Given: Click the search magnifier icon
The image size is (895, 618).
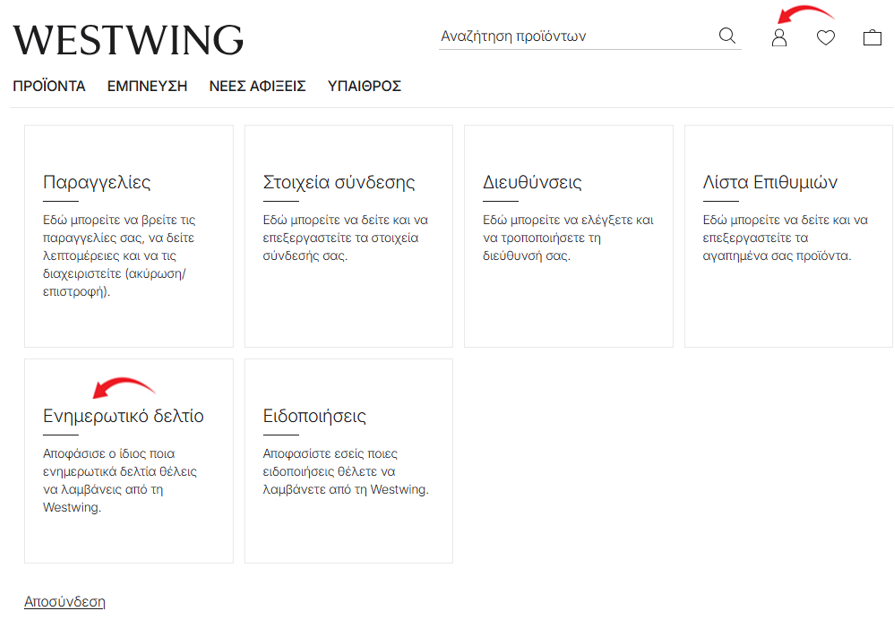Looking at the screenshot, I should click(727, 35).
